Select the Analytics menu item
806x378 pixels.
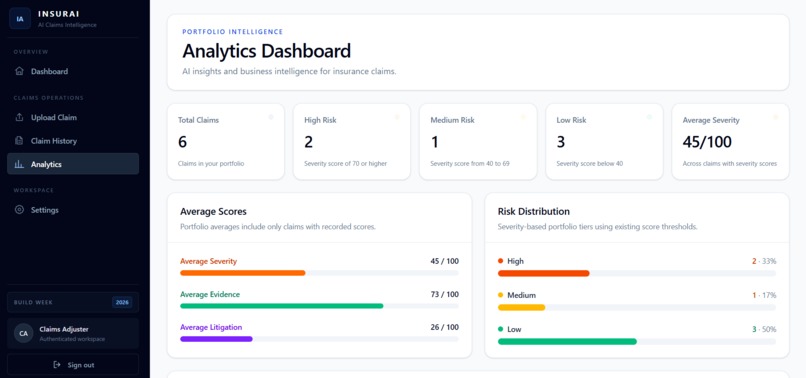tap(73, 164)
